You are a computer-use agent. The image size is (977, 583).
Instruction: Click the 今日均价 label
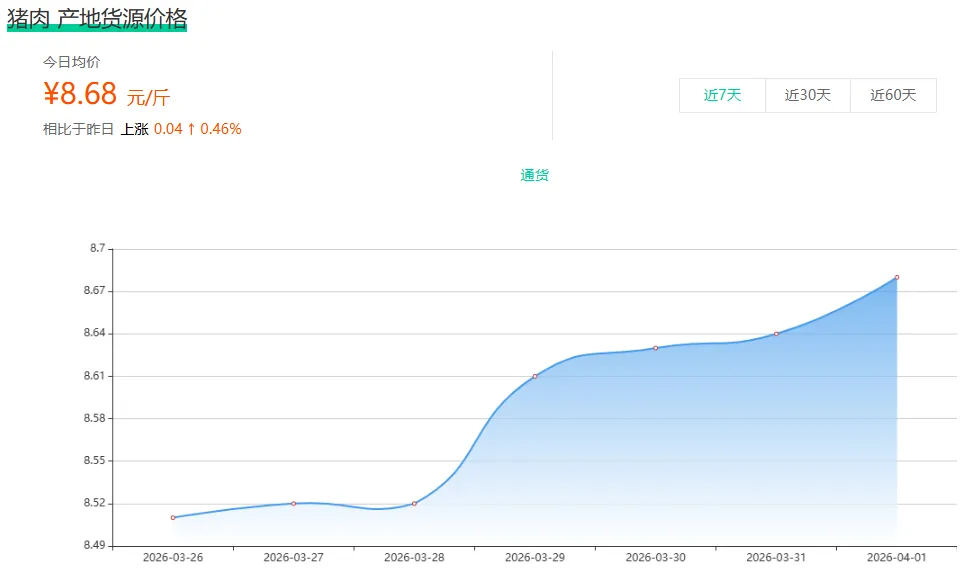(71, 62)
